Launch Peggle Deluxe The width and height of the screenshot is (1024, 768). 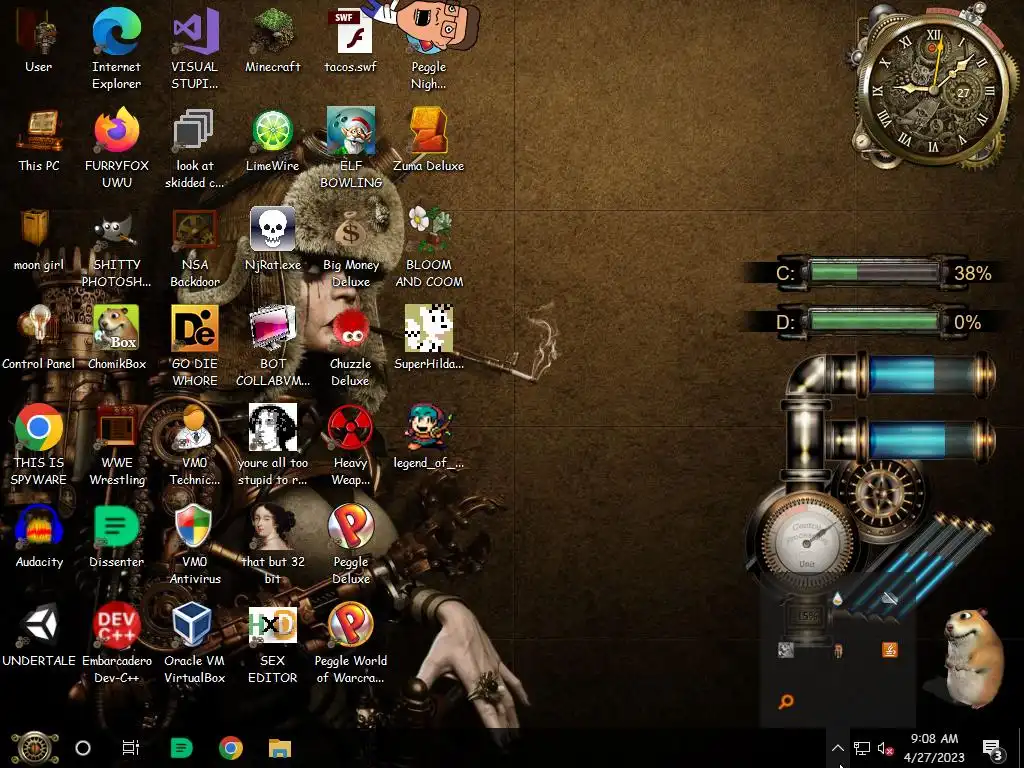[351, 544]
